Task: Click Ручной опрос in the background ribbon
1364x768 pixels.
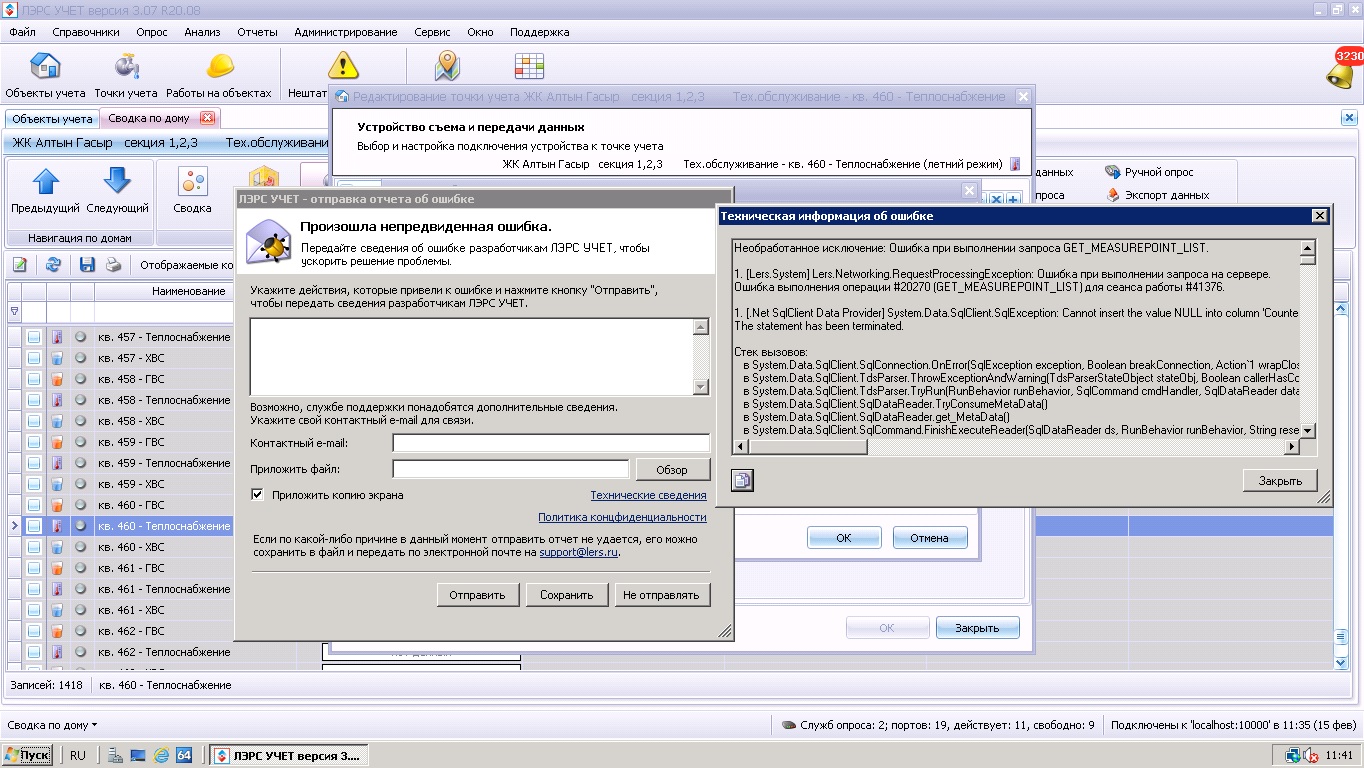Action: (x=1149, y=172)
